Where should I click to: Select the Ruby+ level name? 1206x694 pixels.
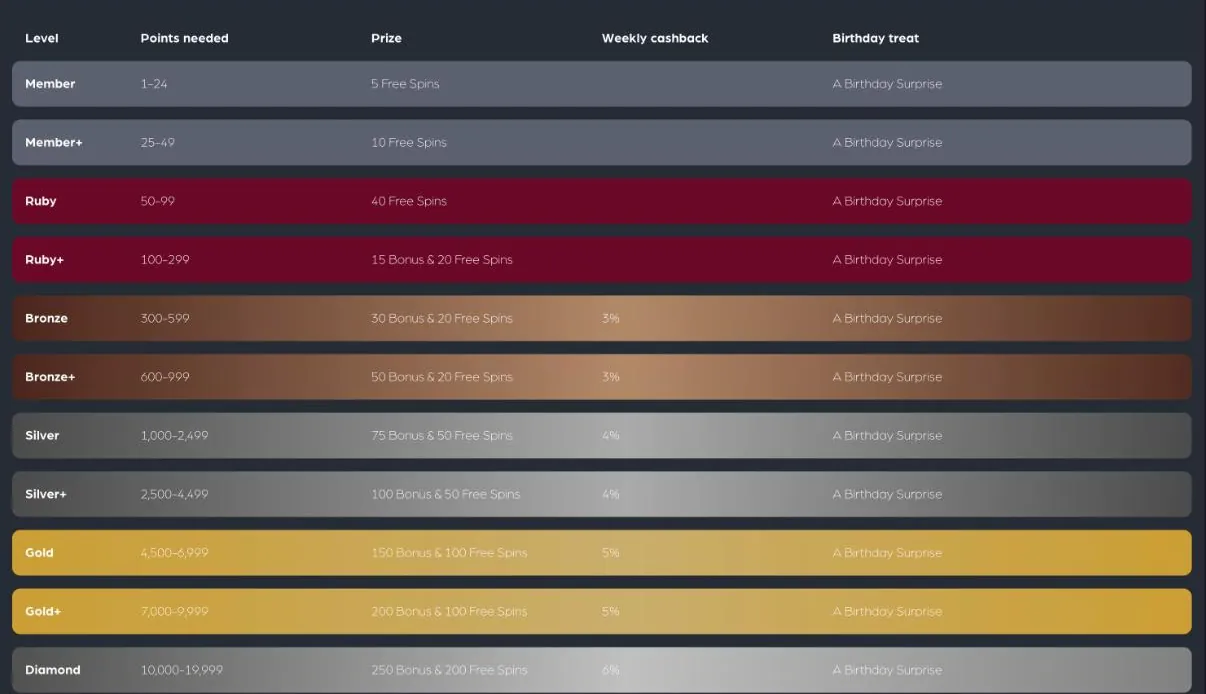coord(44,260)
